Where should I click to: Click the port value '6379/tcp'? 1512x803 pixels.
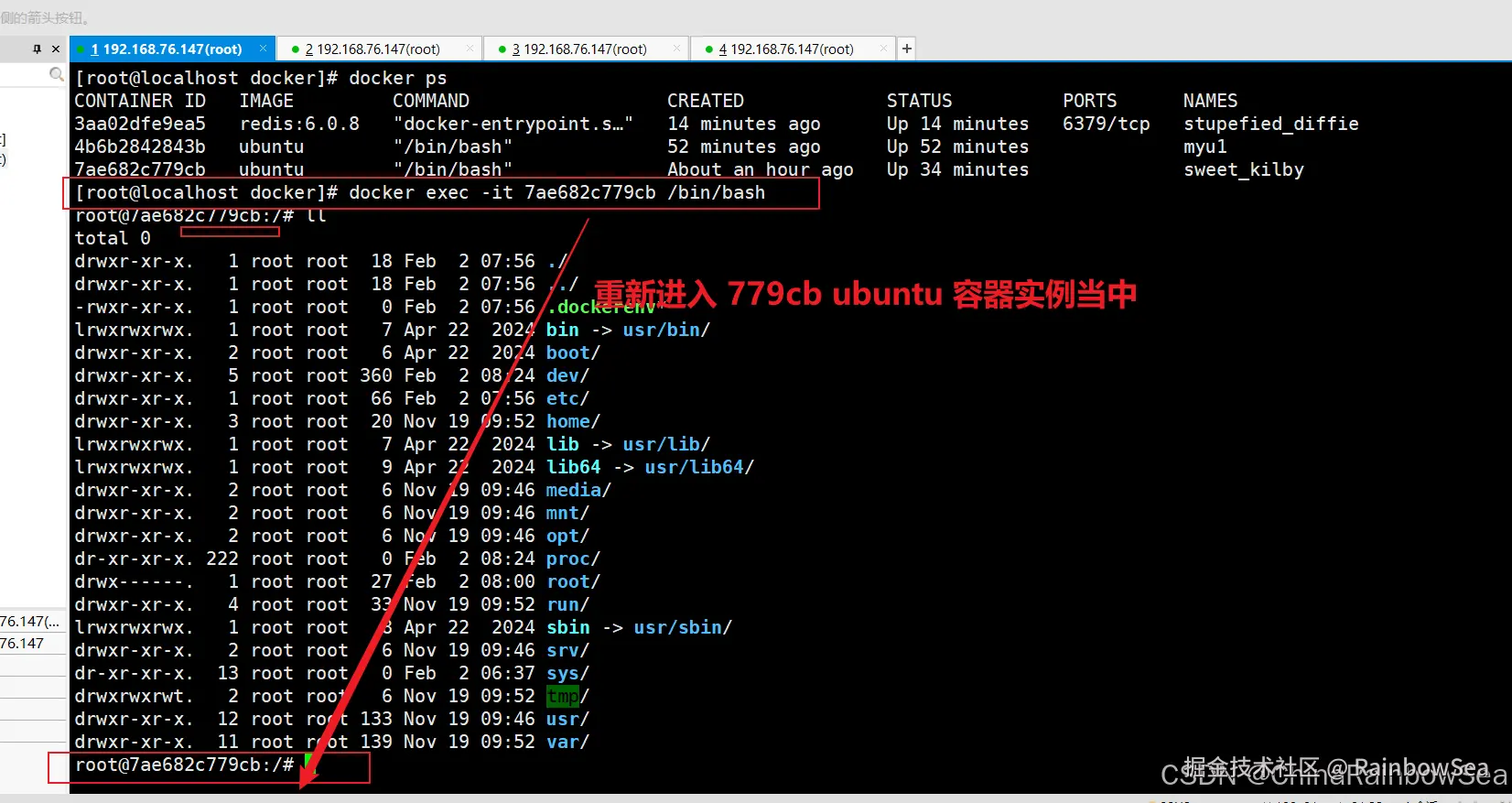coord(1107,124)
